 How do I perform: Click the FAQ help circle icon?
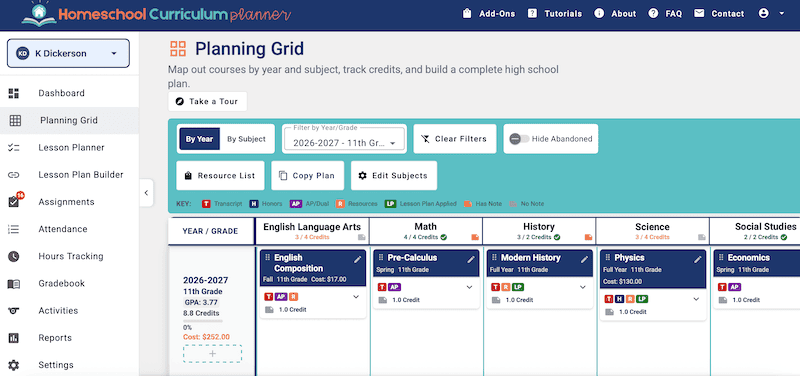(653, 14)
